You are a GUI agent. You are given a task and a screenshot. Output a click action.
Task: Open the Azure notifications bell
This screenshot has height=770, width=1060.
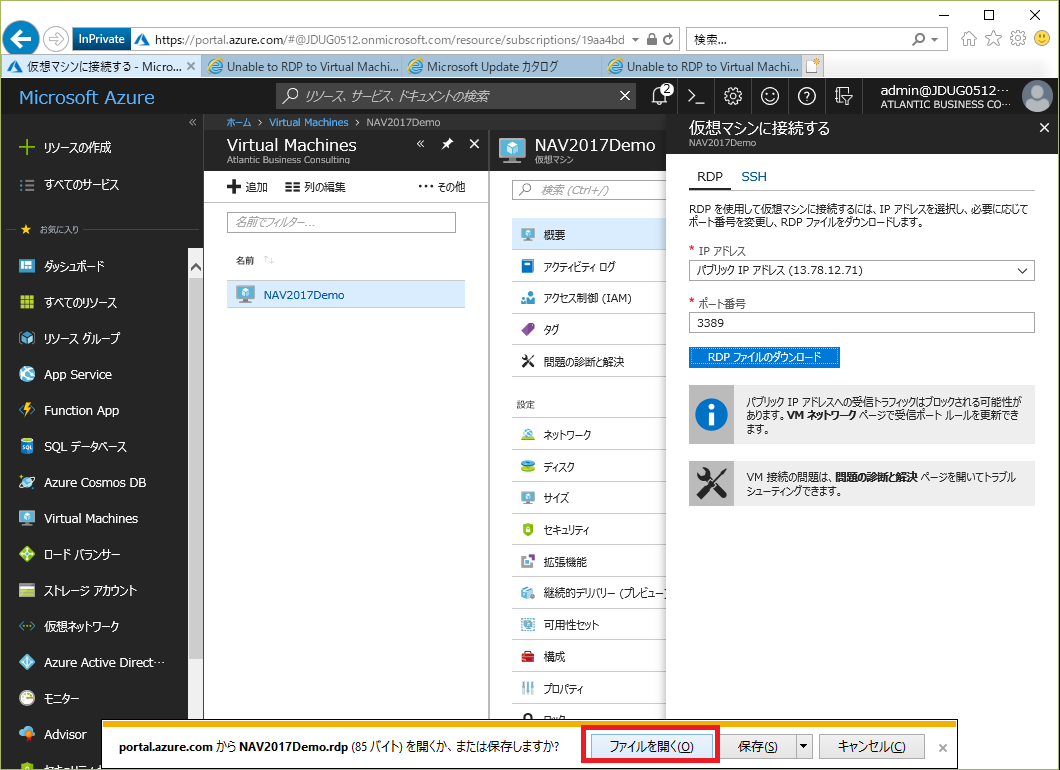[x=660, y=96]
